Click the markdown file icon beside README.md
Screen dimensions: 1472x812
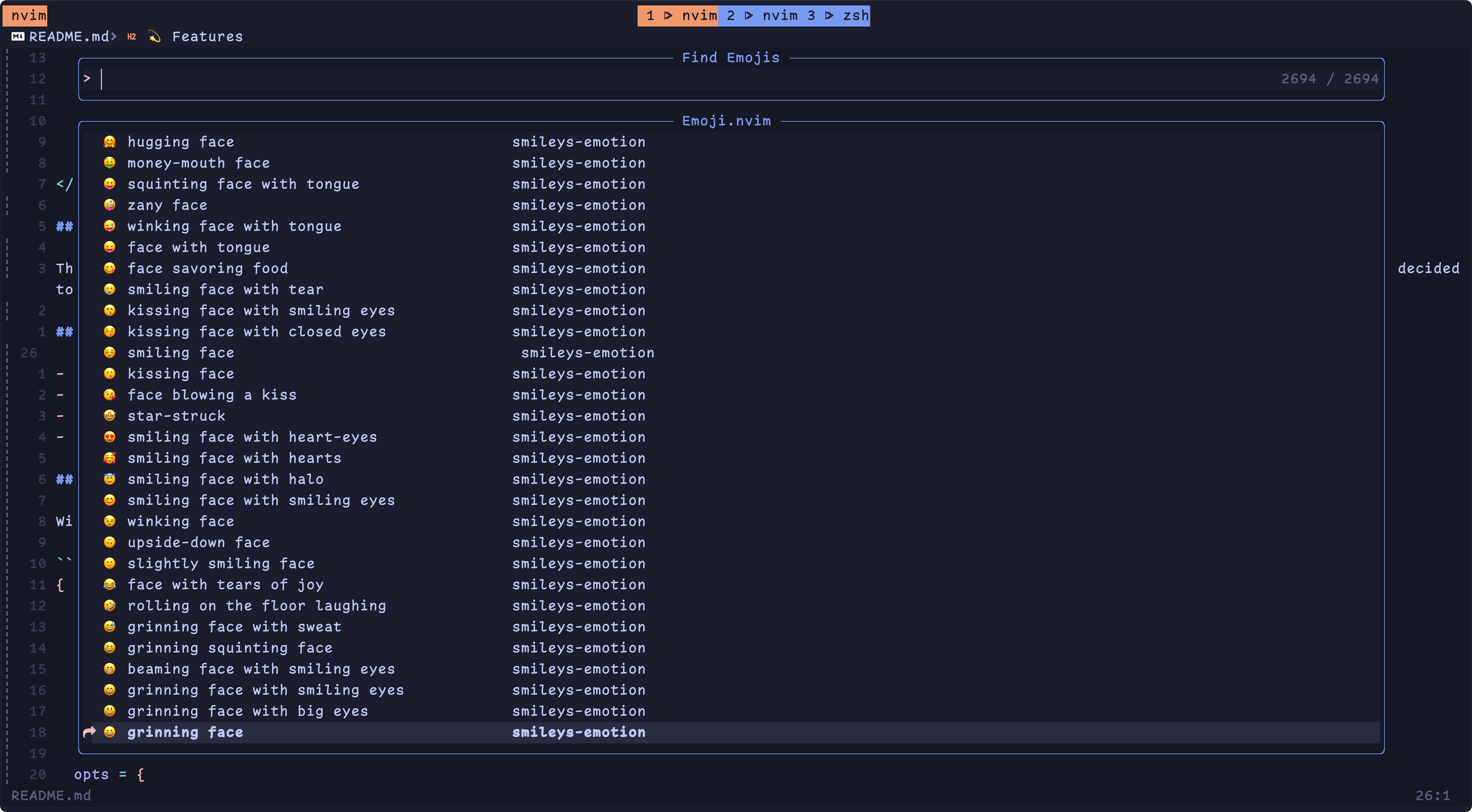click(x=18, y=36)
